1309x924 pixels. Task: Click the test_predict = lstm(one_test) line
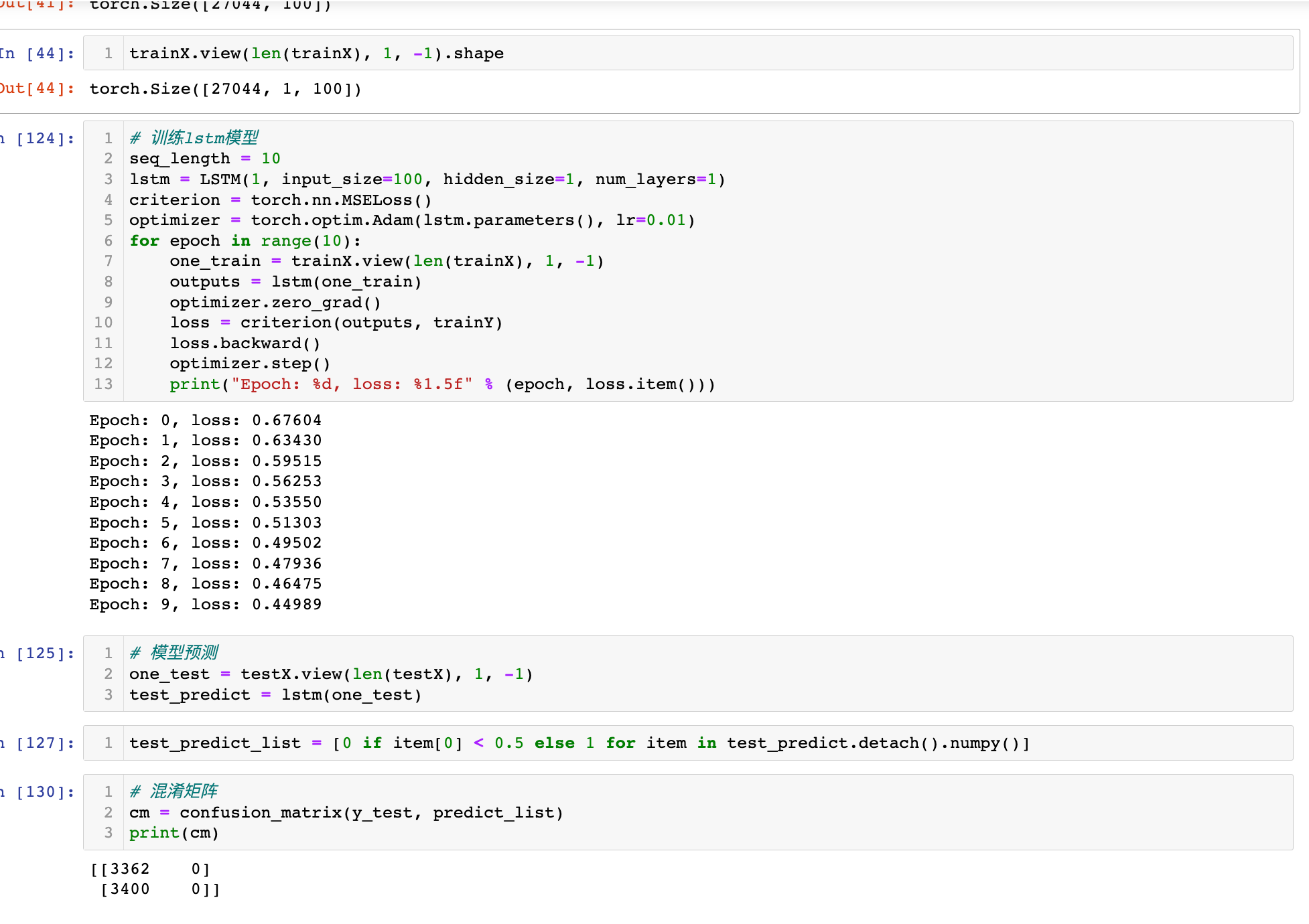pos(275,695)
